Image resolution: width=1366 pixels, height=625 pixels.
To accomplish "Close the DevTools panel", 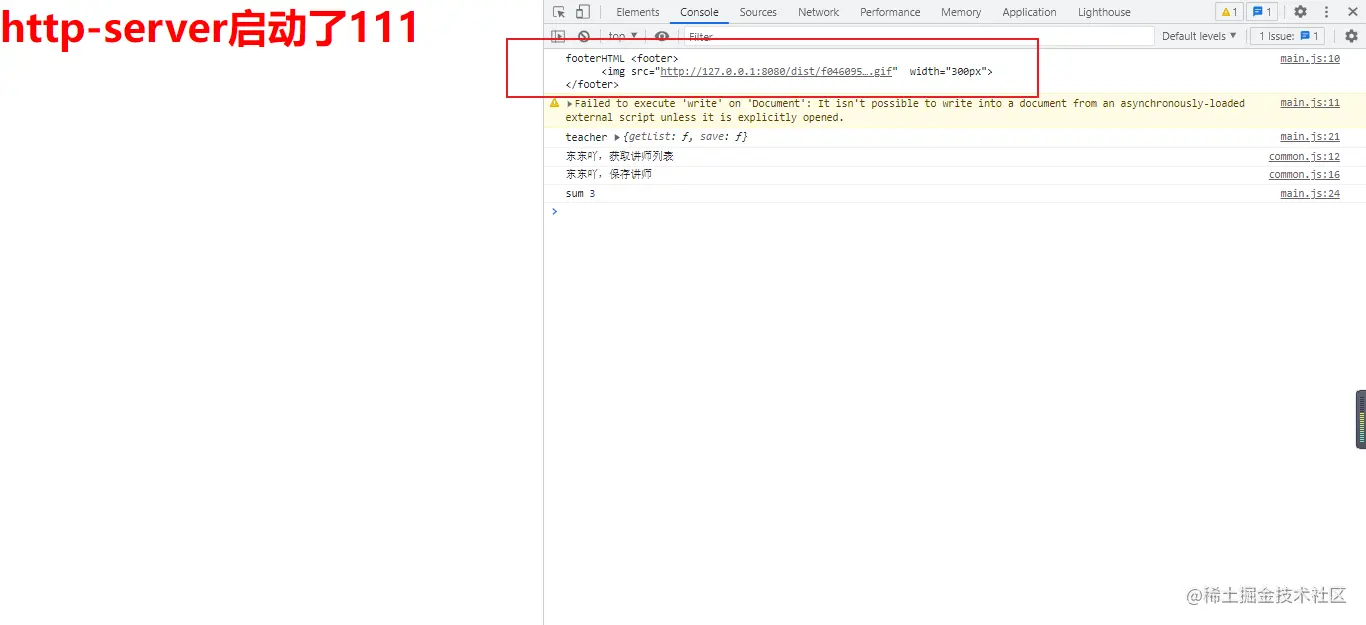I will (x=1352, y=12).
